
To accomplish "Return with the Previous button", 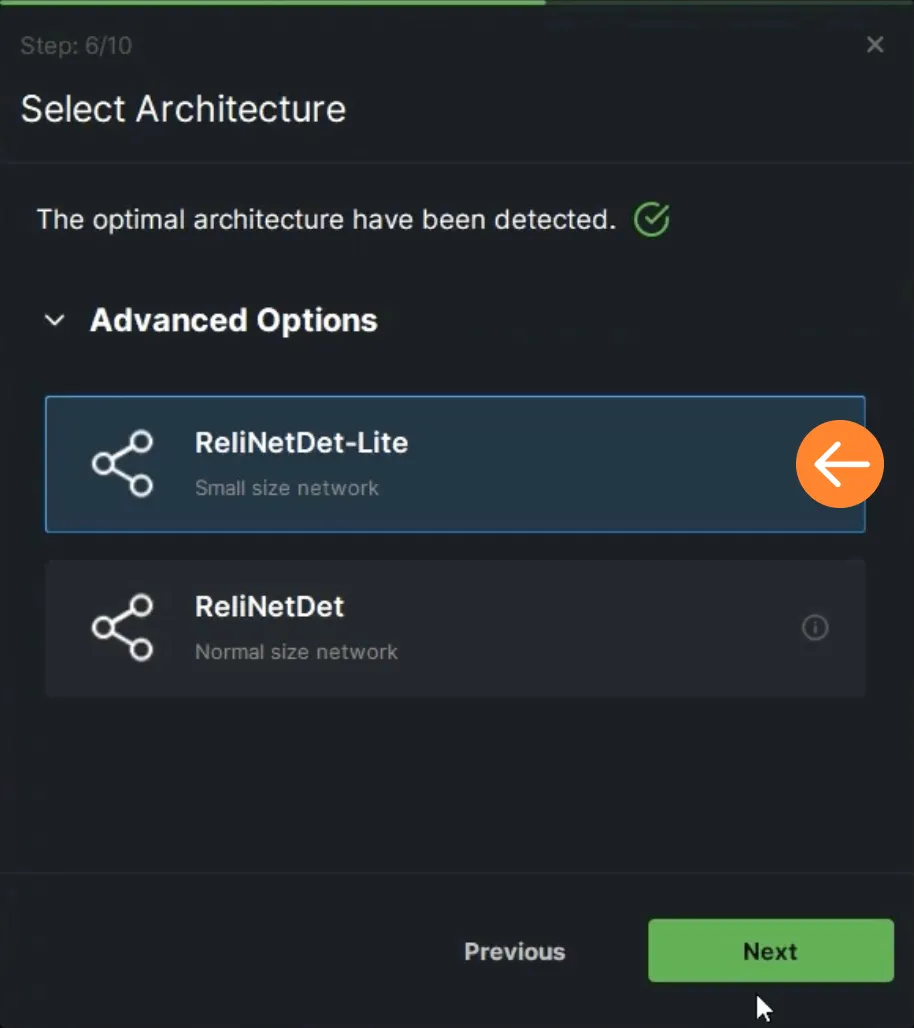I will 515,951.
